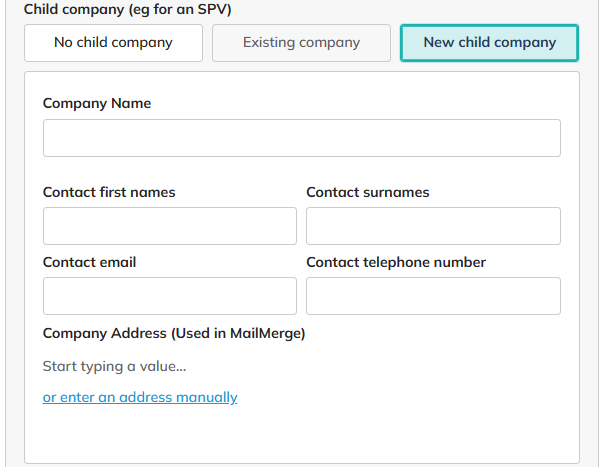Click the Company Name input field
This screenshot has height=467, width=603.
301,138
